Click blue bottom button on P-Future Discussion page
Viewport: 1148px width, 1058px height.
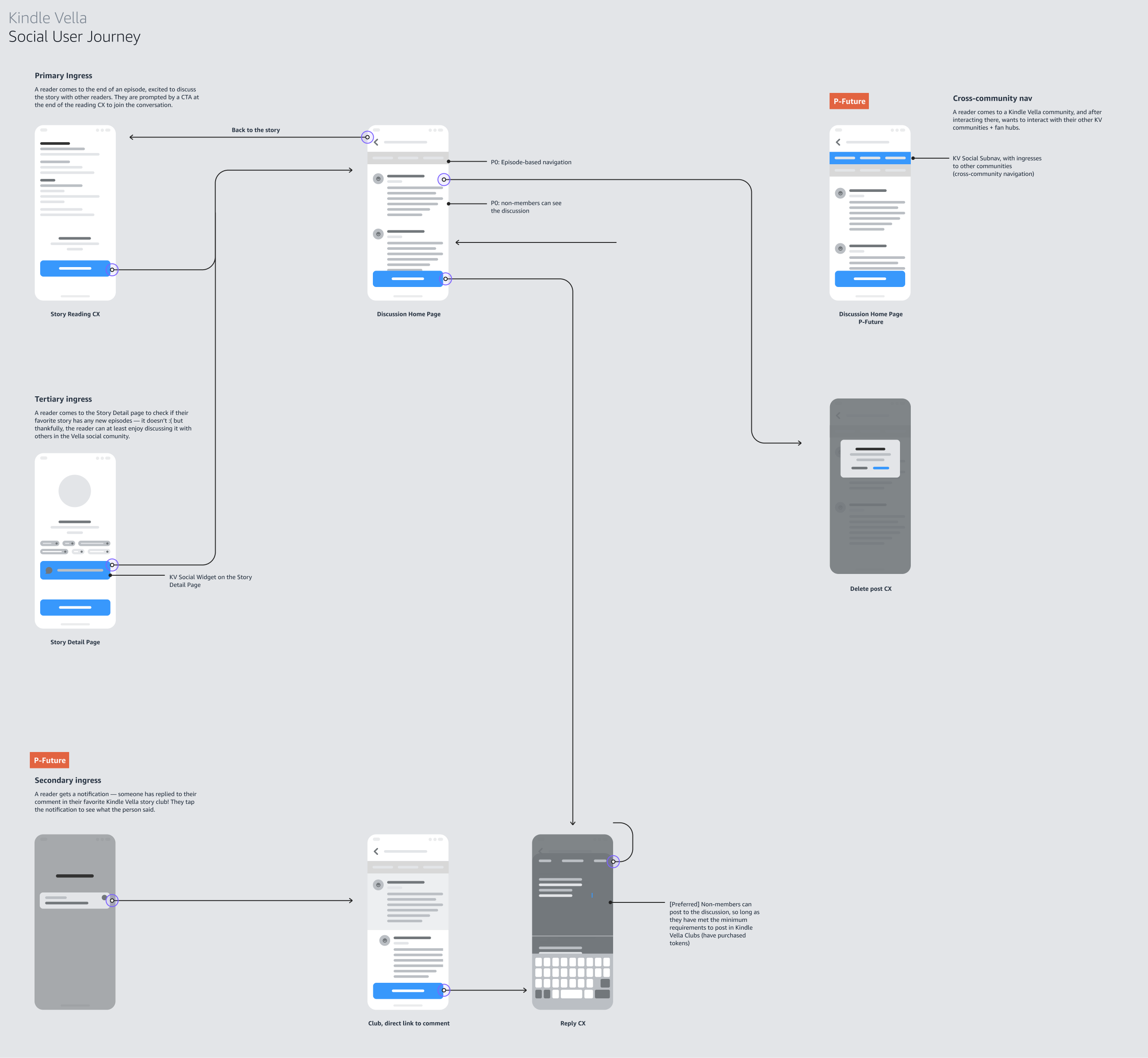870,279
